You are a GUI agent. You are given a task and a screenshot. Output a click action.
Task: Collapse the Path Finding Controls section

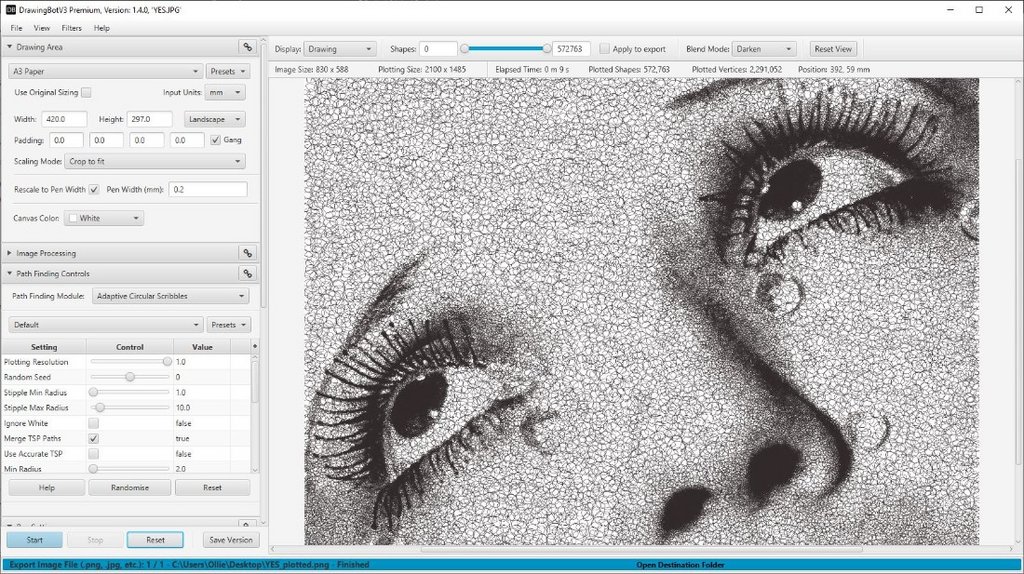[10, 274]
